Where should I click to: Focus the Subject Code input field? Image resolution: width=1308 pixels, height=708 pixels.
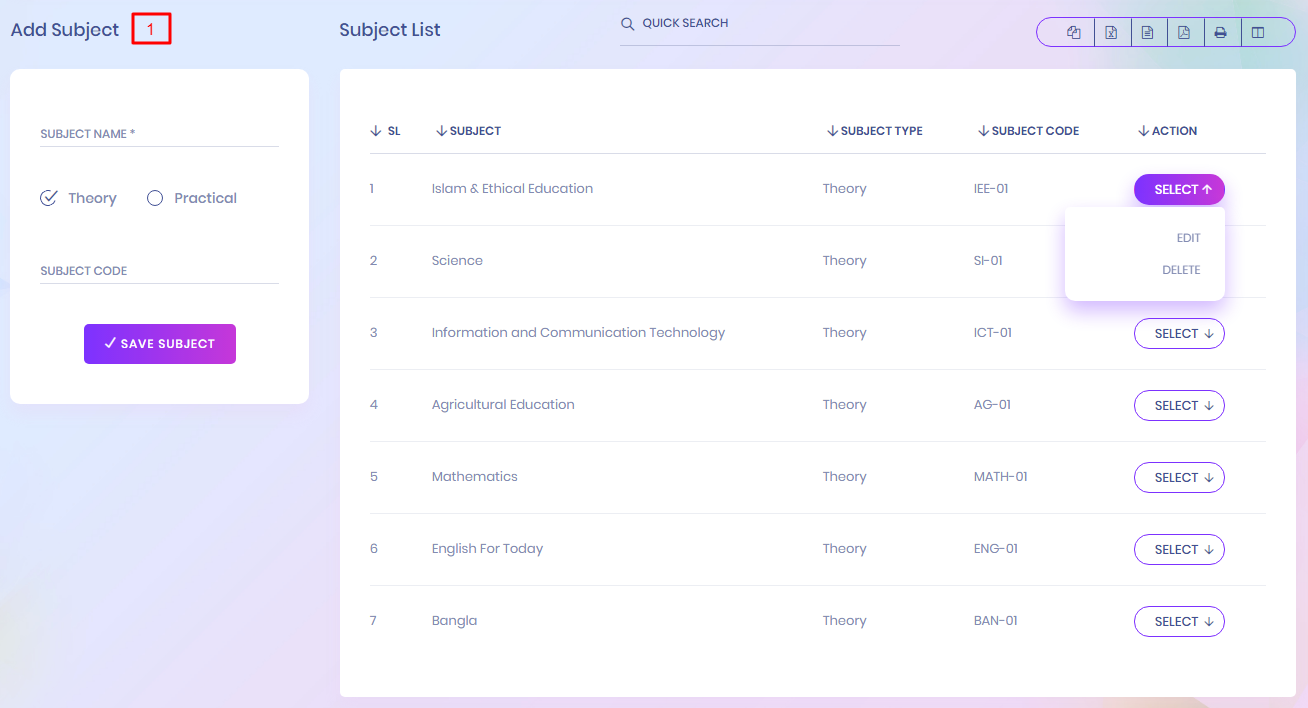pyautogui.click(x=159, y=271)
